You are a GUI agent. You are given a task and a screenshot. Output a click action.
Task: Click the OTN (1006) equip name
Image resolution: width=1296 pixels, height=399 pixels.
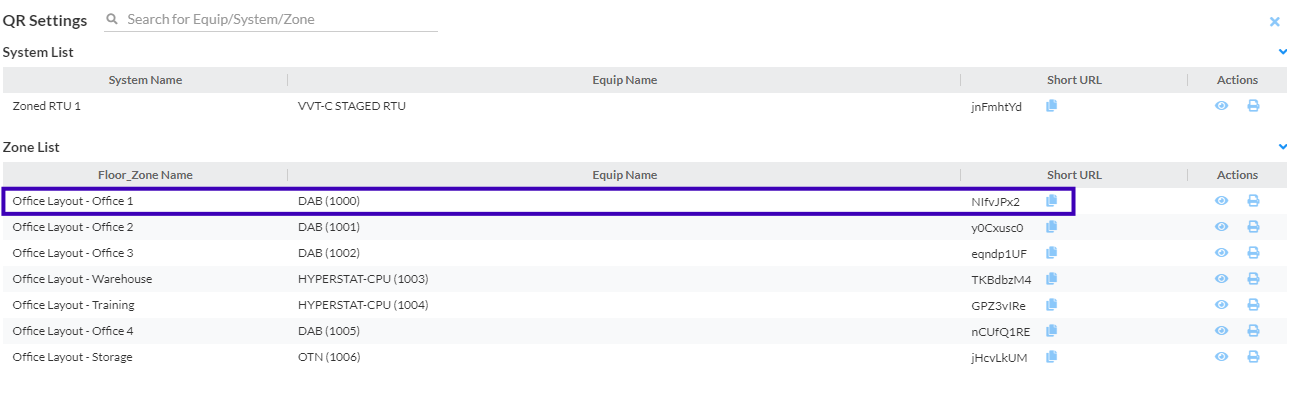(x=329, y=357)
